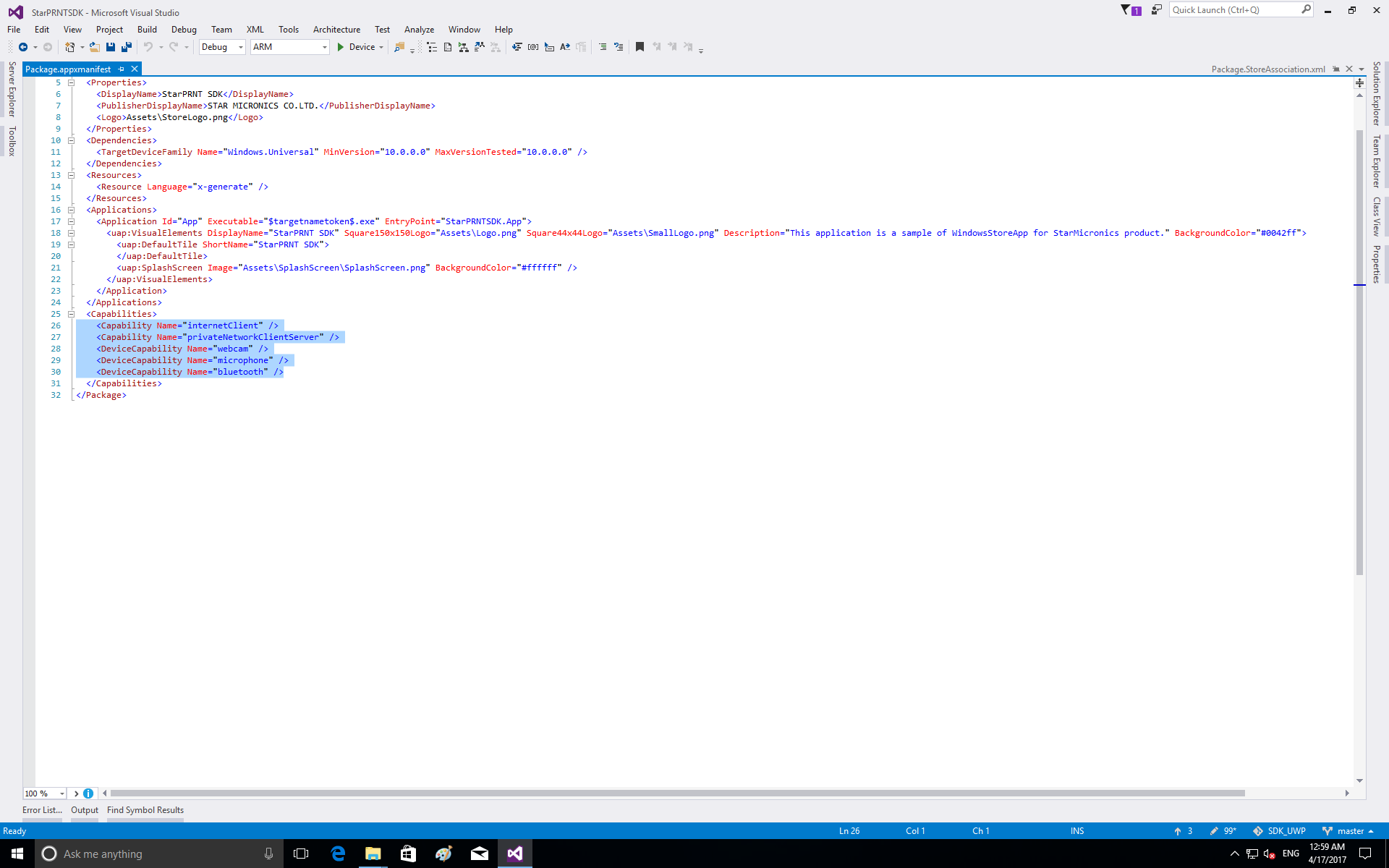Open the Build menu

[x=147, y=30]
